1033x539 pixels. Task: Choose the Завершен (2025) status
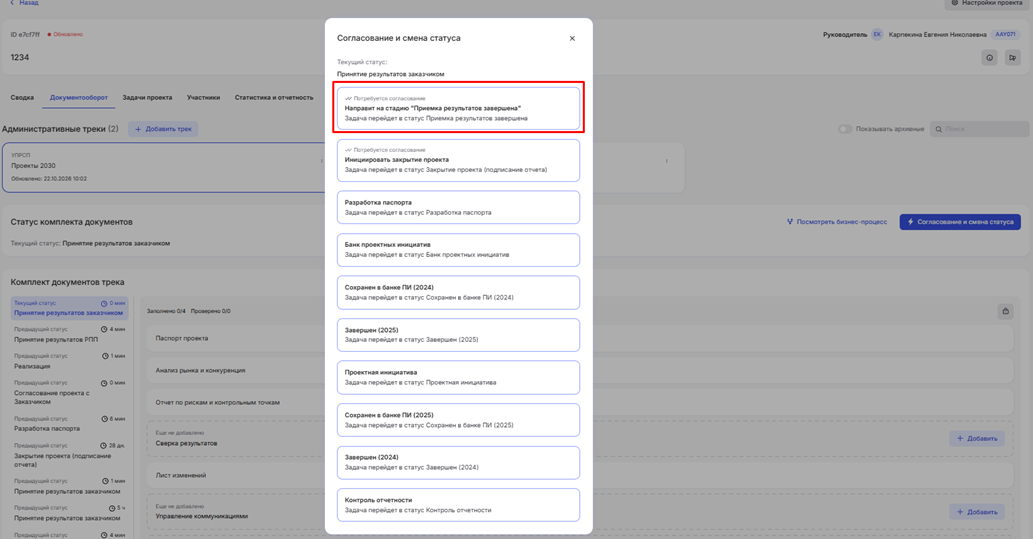point(459,335)
